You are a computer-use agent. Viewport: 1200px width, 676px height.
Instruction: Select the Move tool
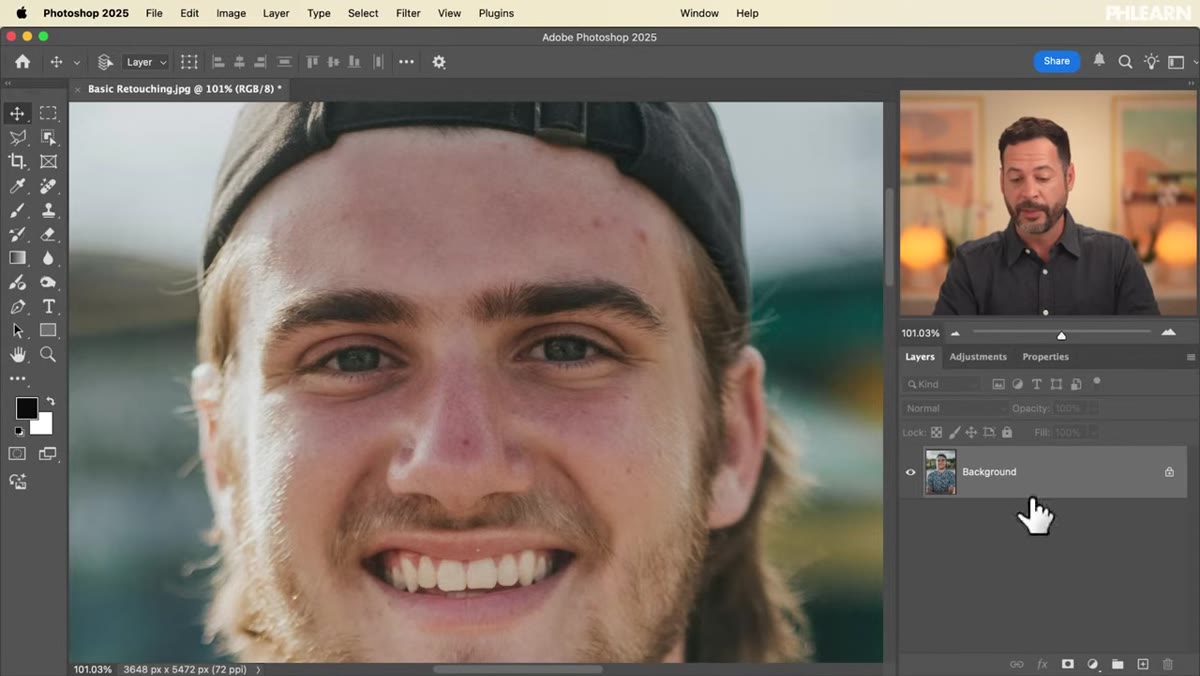coord(17,114)
